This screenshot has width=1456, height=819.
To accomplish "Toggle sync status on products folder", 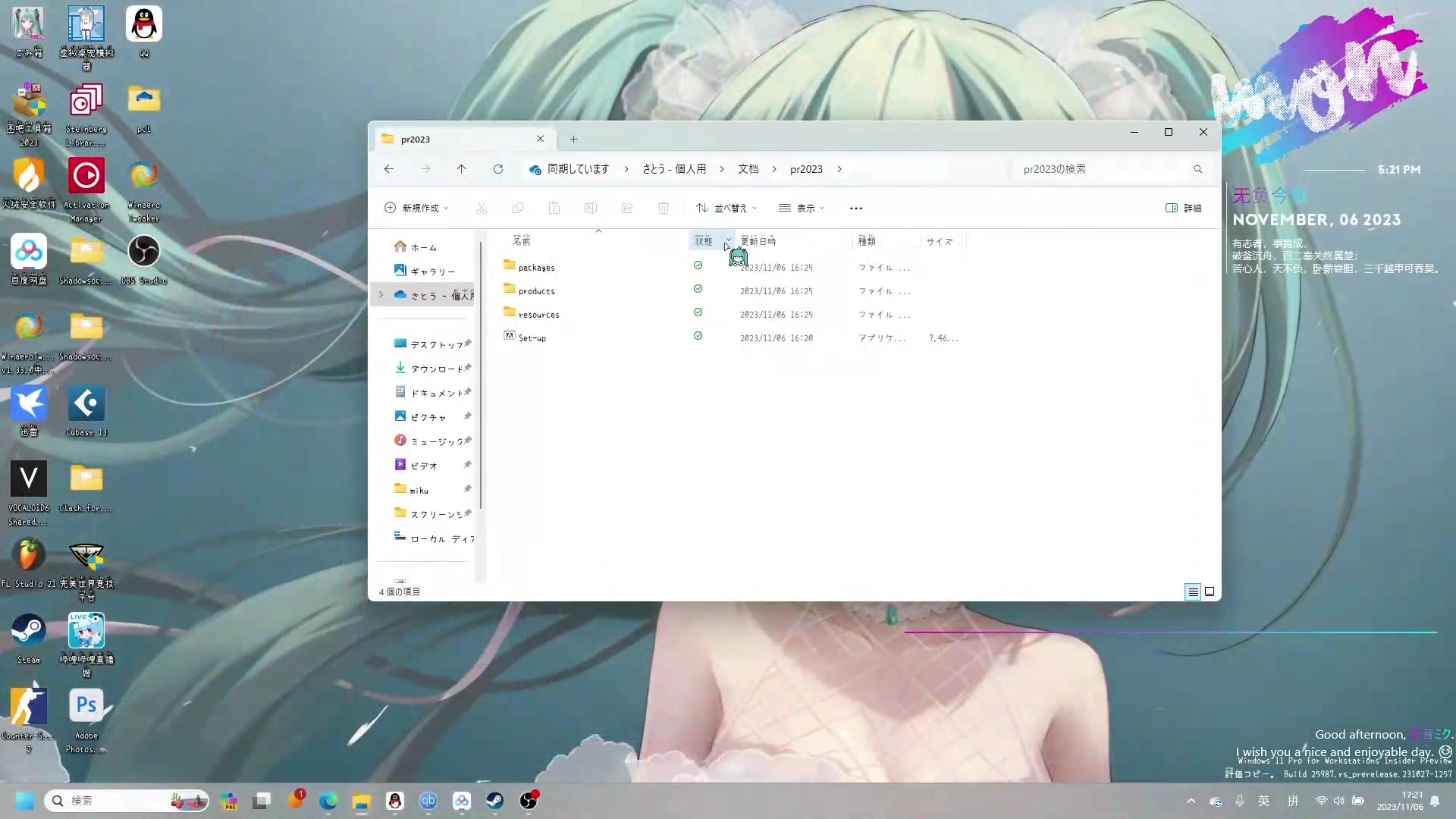I will (x=700, y=290).
